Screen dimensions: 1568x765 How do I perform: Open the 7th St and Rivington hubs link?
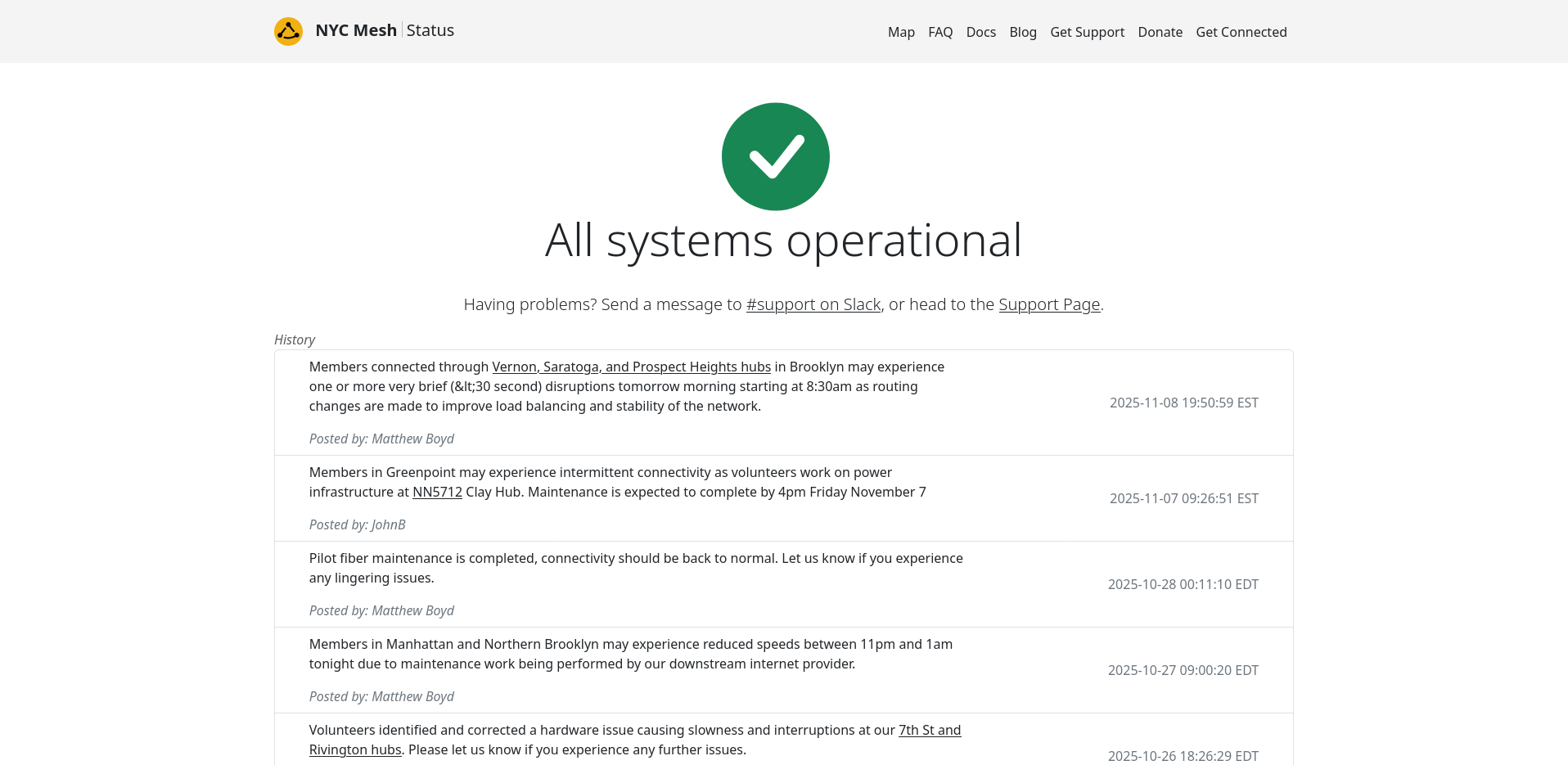coord(930,730)
